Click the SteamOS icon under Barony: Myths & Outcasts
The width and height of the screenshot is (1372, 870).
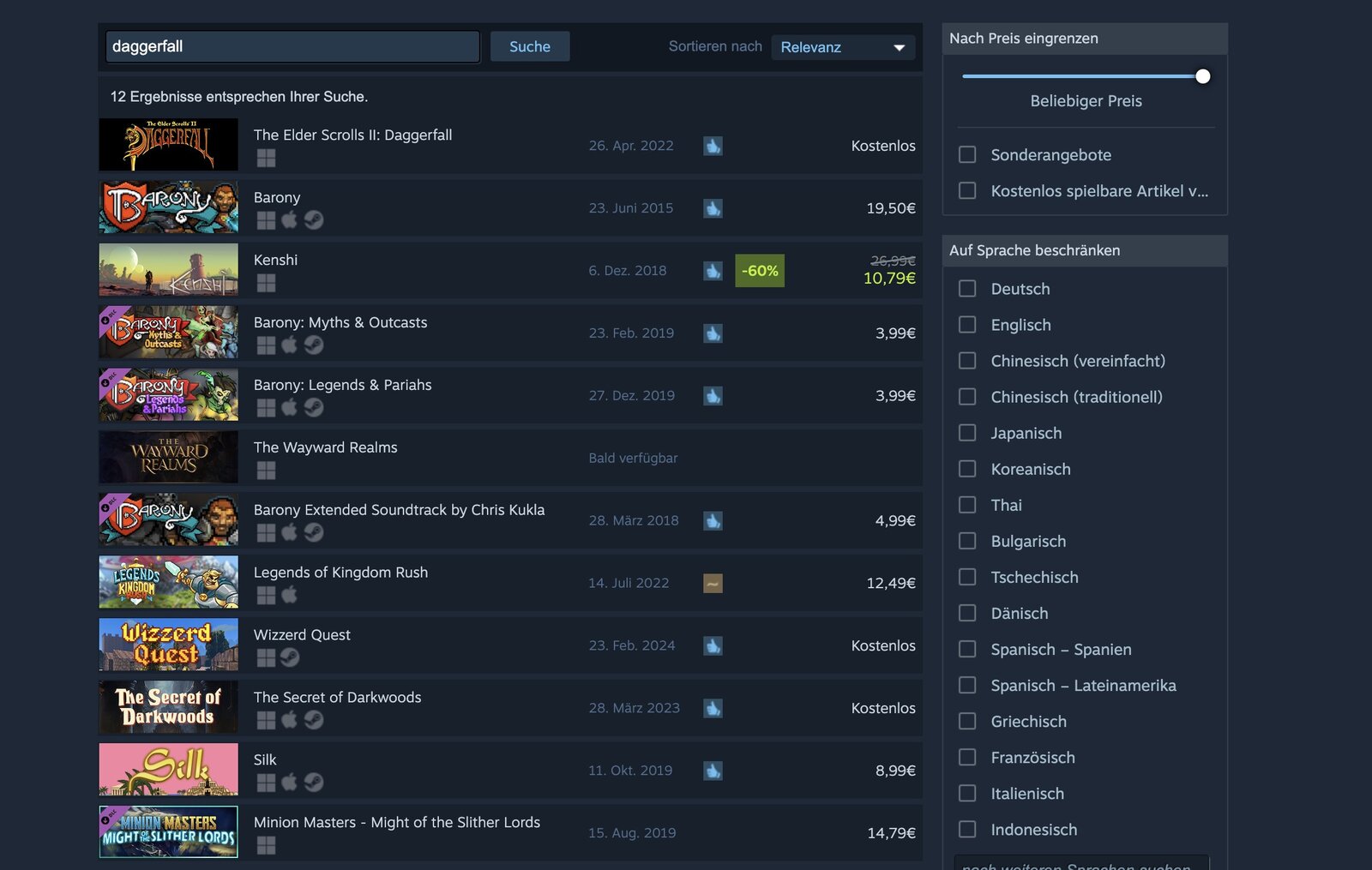tap(314, 345)
